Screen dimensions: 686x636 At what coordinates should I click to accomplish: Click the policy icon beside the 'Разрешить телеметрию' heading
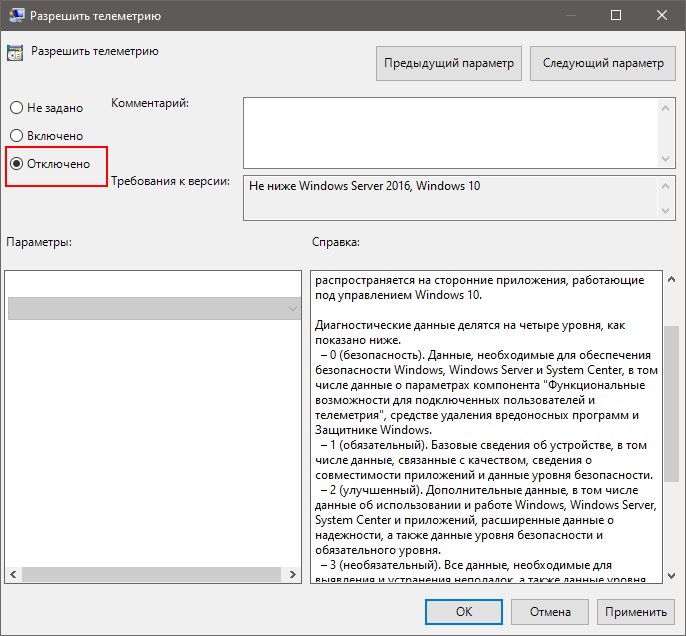pos(15,53)
